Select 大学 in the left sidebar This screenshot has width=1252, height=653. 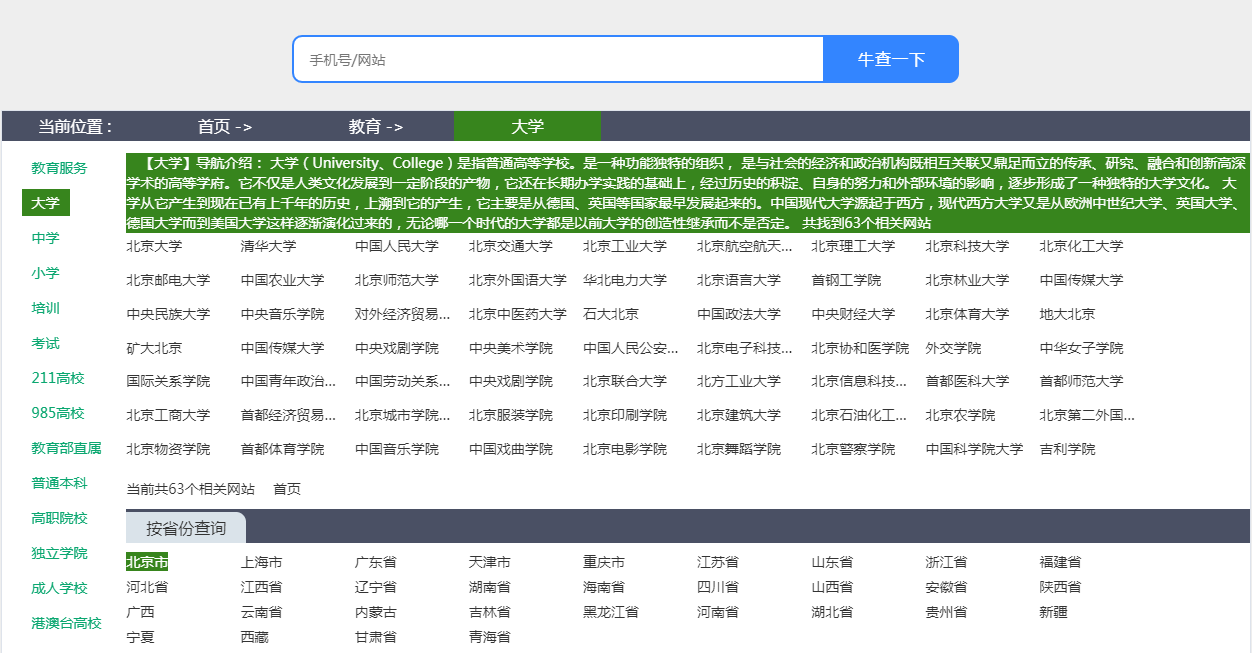pyautogui.click(x=45, y=203)
